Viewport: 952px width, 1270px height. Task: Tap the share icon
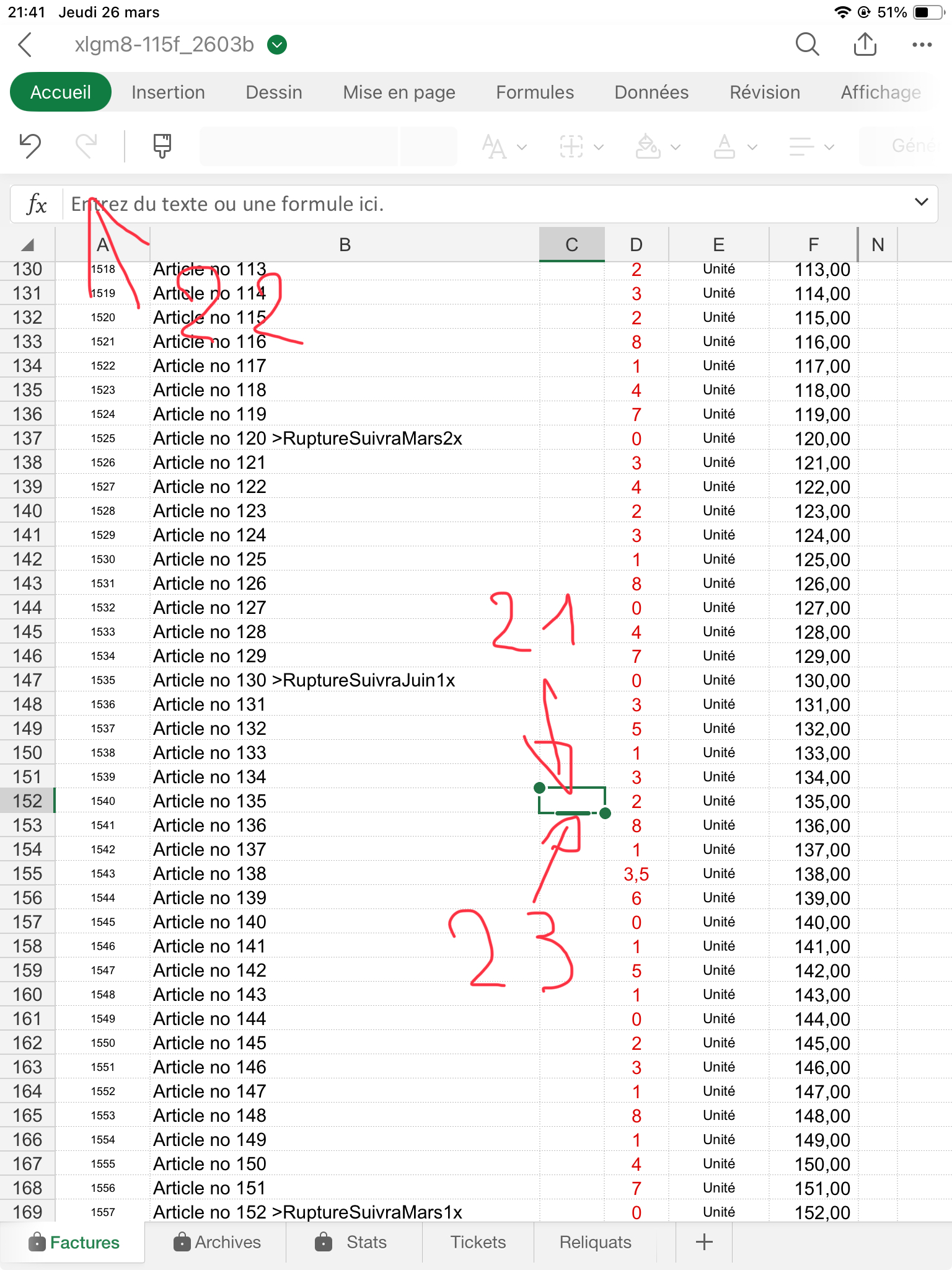(865, 45)
